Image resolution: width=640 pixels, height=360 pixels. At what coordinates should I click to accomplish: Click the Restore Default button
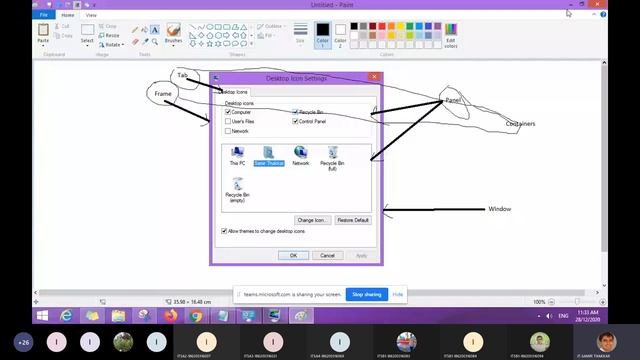pyautogui.click(x=353, y=220)
